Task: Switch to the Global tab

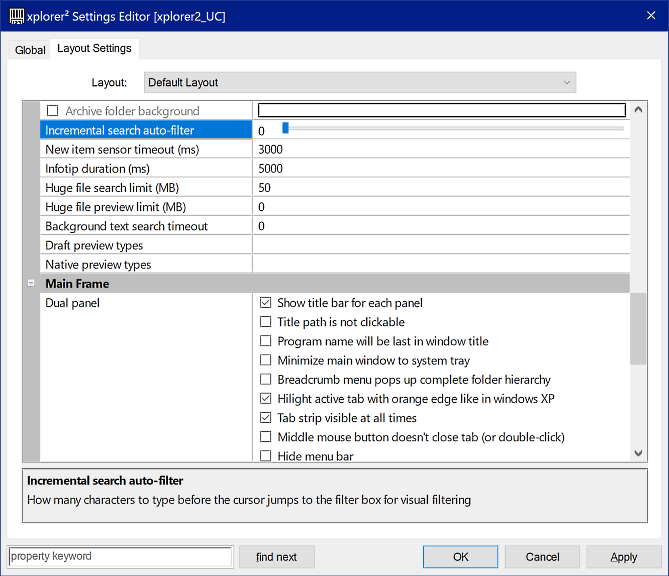Action: coord(30,50)
